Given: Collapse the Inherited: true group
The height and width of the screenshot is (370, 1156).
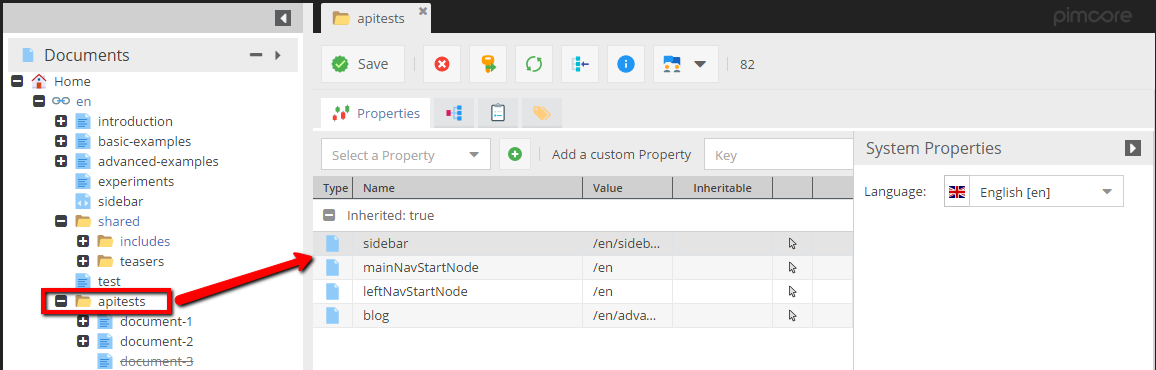Looking at the screenshot, I should (329, 216).
